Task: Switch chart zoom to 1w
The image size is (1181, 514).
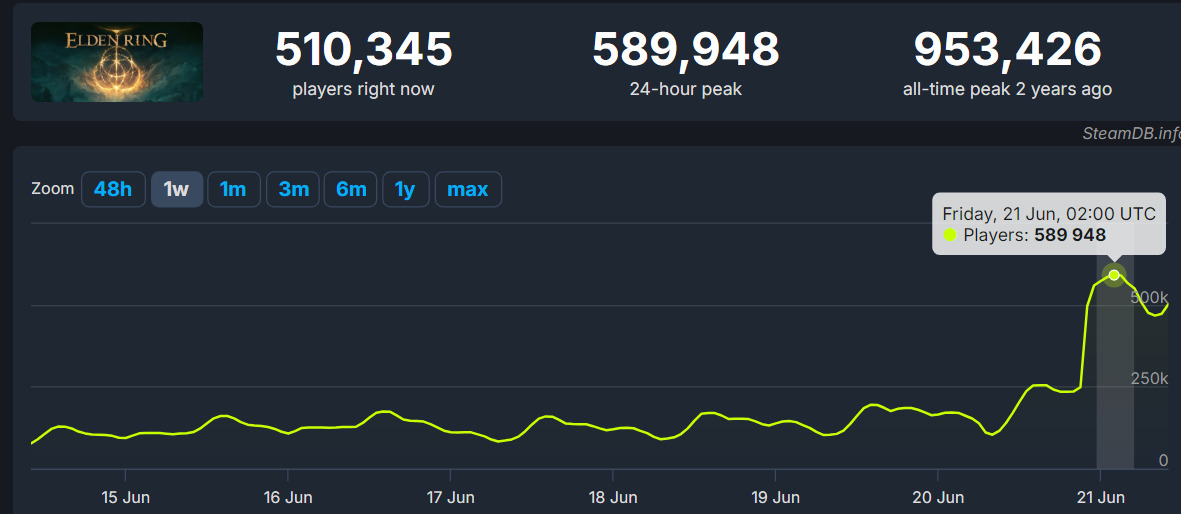Action: (177, 189)
